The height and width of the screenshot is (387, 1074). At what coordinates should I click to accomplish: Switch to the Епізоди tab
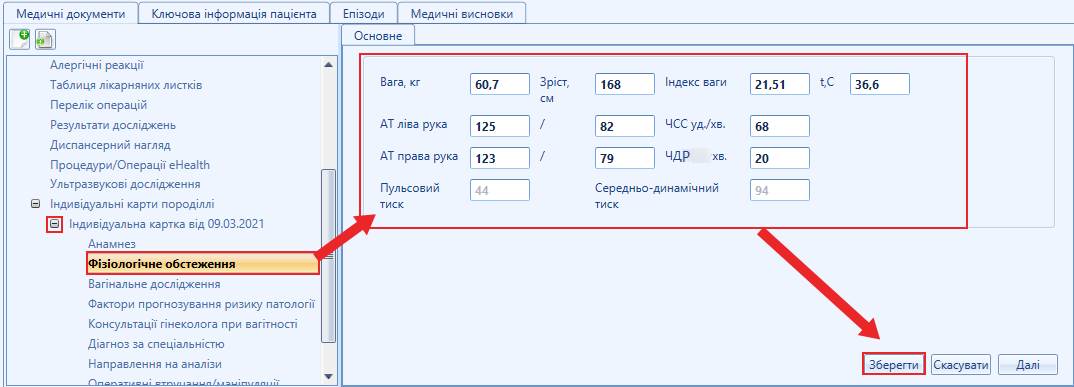tap(363, 14)
